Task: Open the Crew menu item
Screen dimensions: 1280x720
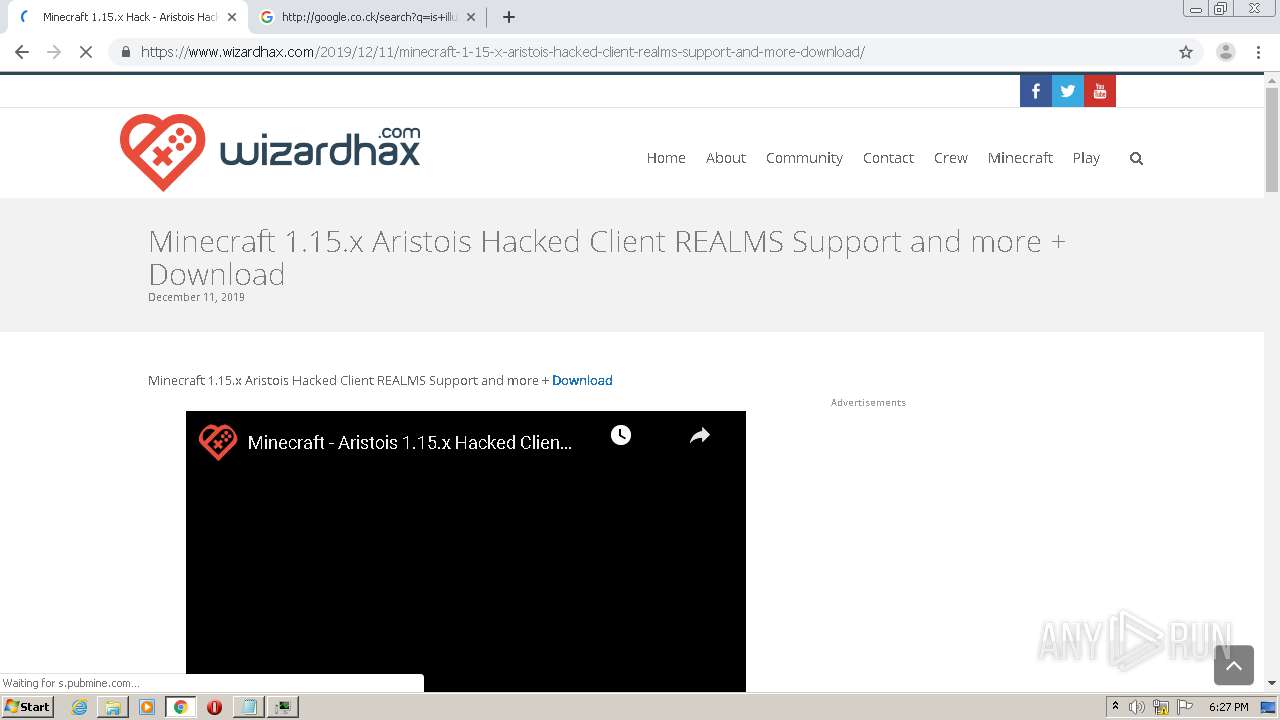Action: (x=951, y=158)
